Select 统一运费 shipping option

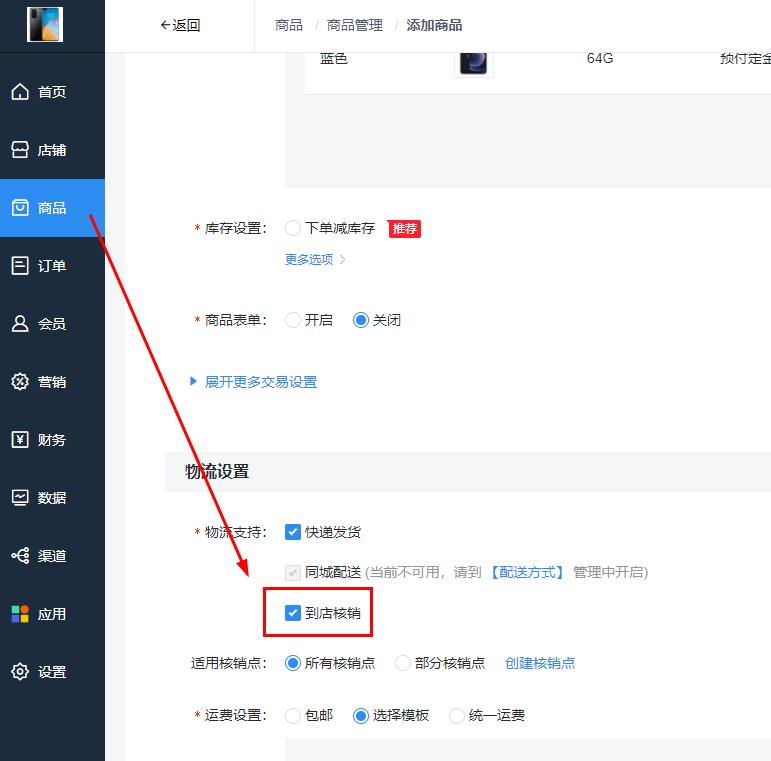click(457, 715)
